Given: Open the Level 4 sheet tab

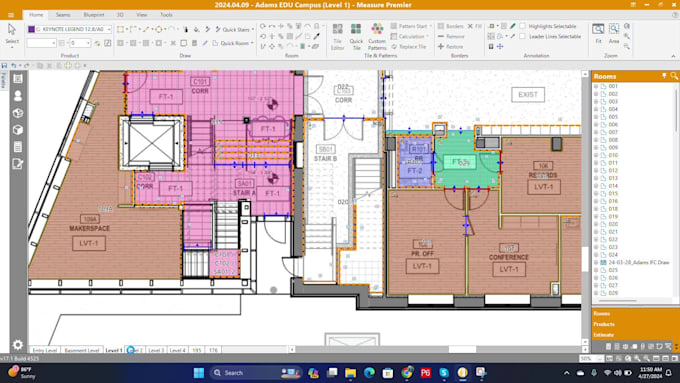Looking at the screenshot, I should (x=177, y=350).
